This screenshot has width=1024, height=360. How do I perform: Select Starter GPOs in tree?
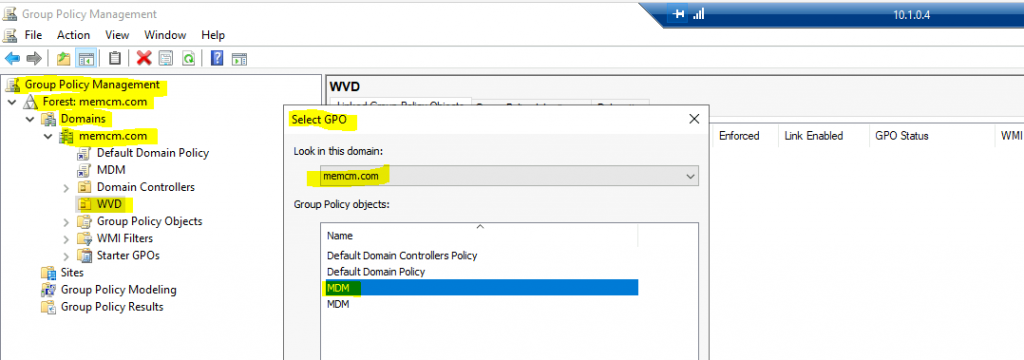[128, 255]
